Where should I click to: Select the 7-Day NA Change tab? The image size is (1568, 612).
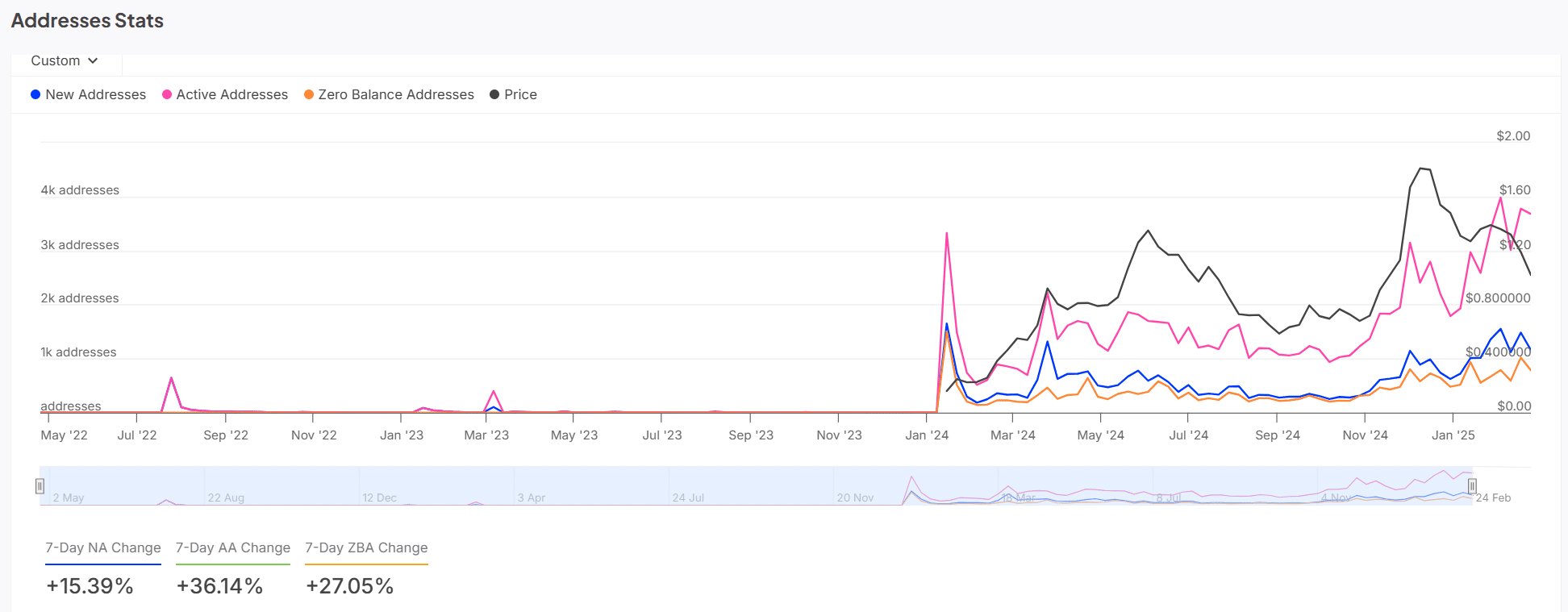click(103, 547)
